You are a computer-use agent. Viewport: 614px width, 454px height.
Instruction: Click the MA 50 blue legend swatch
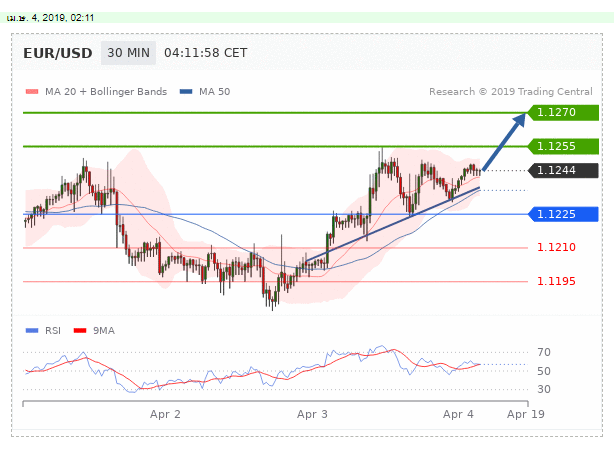point(186,92)
